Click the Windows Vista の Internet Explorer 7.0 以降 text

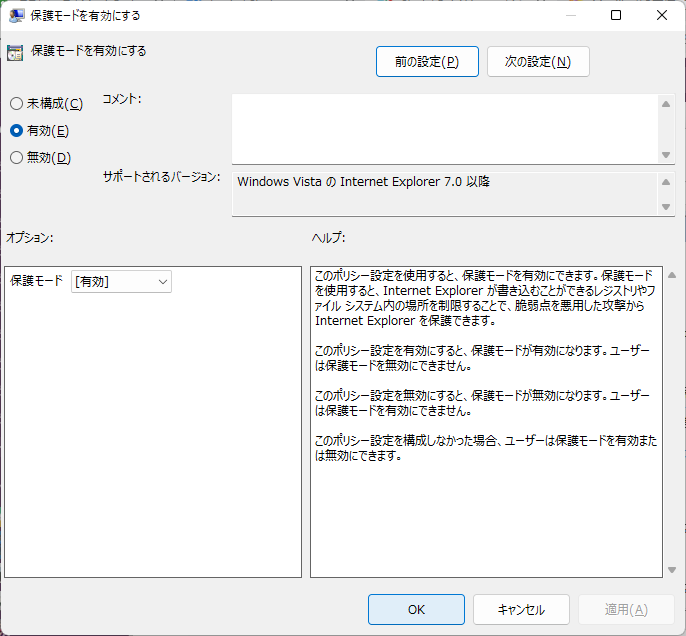point(364,182)
